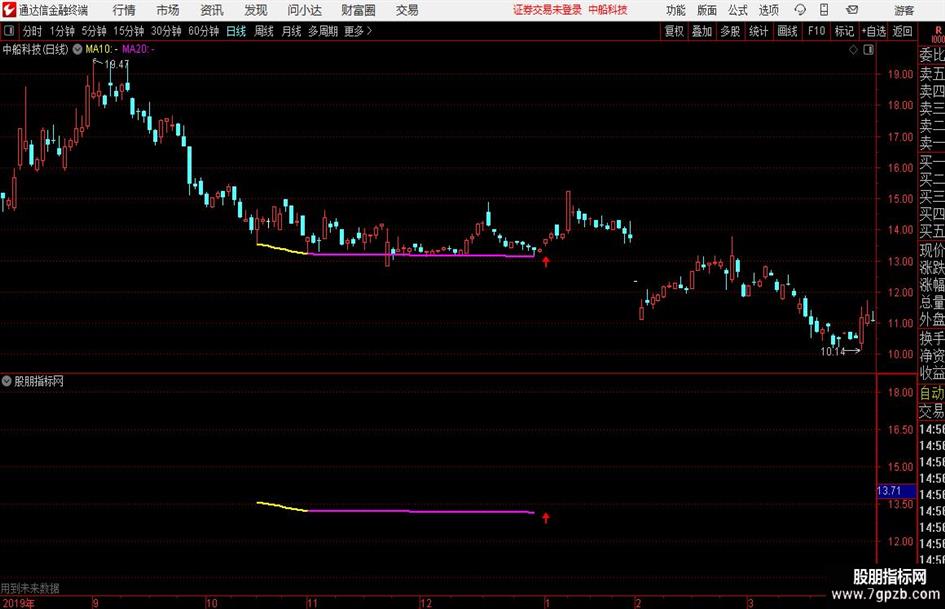Click the 叠加 overlay button

702,31
